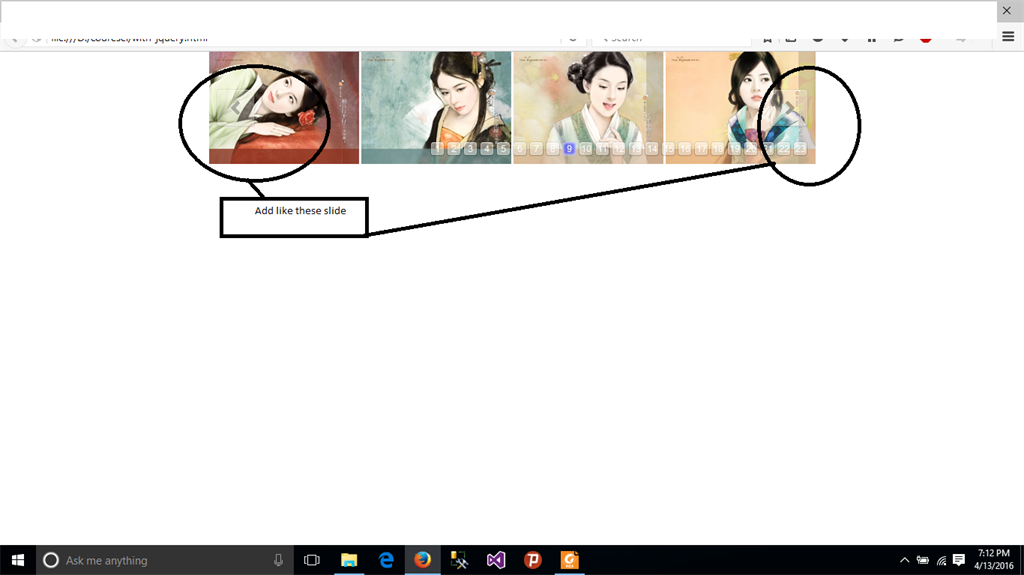The image size is (1024, 575).
Task: Open the Action Center notifications
Action: (959, 560)
